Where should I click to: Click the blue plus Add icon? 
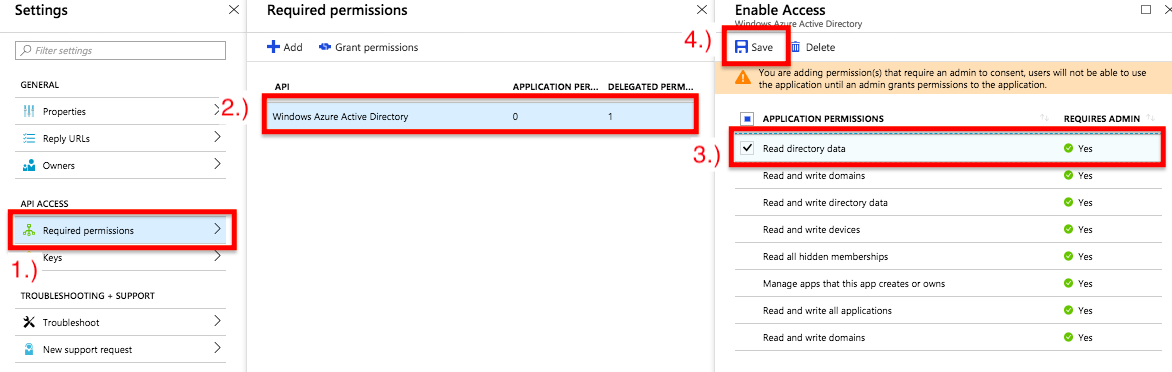point(273,47)
